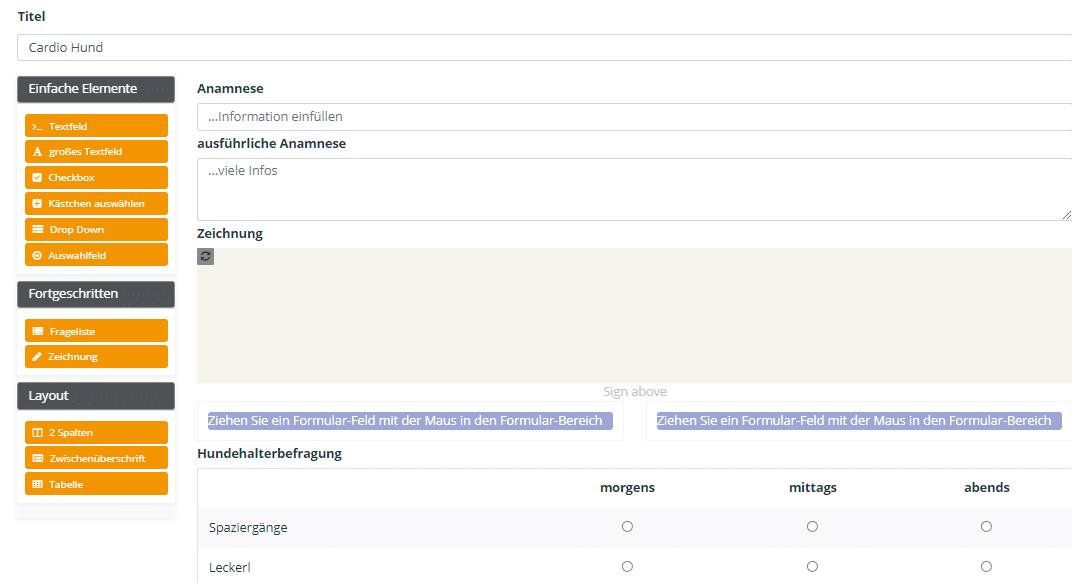The height and width of the screenshot is (583, 1072).
Task: Select the Tabelle layout button
Action: pyautogui.click(x=96, y=485)
